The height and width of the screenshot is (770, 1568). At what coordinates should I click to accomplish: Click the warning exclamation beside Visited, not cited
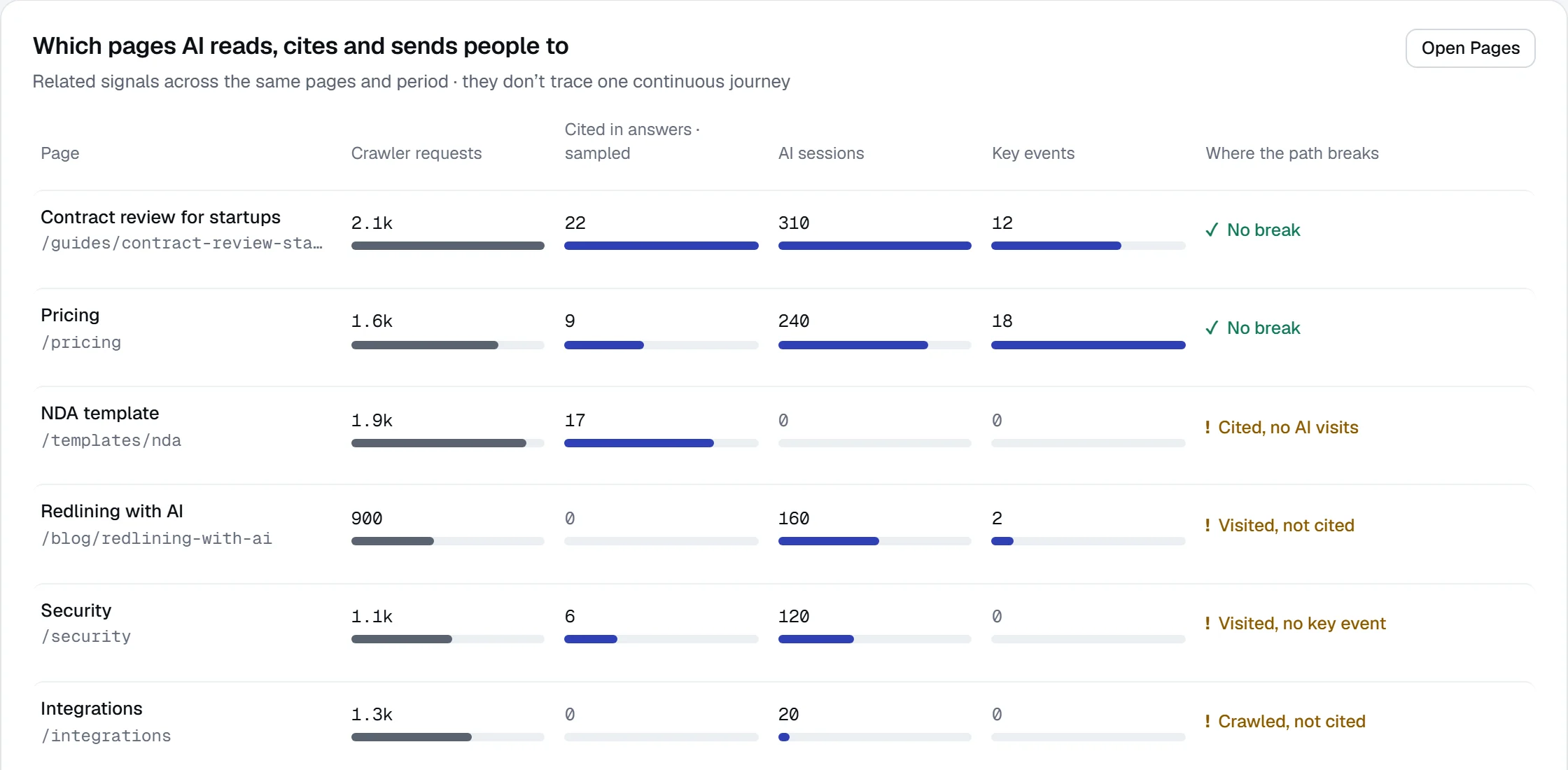click(1207, 525)
